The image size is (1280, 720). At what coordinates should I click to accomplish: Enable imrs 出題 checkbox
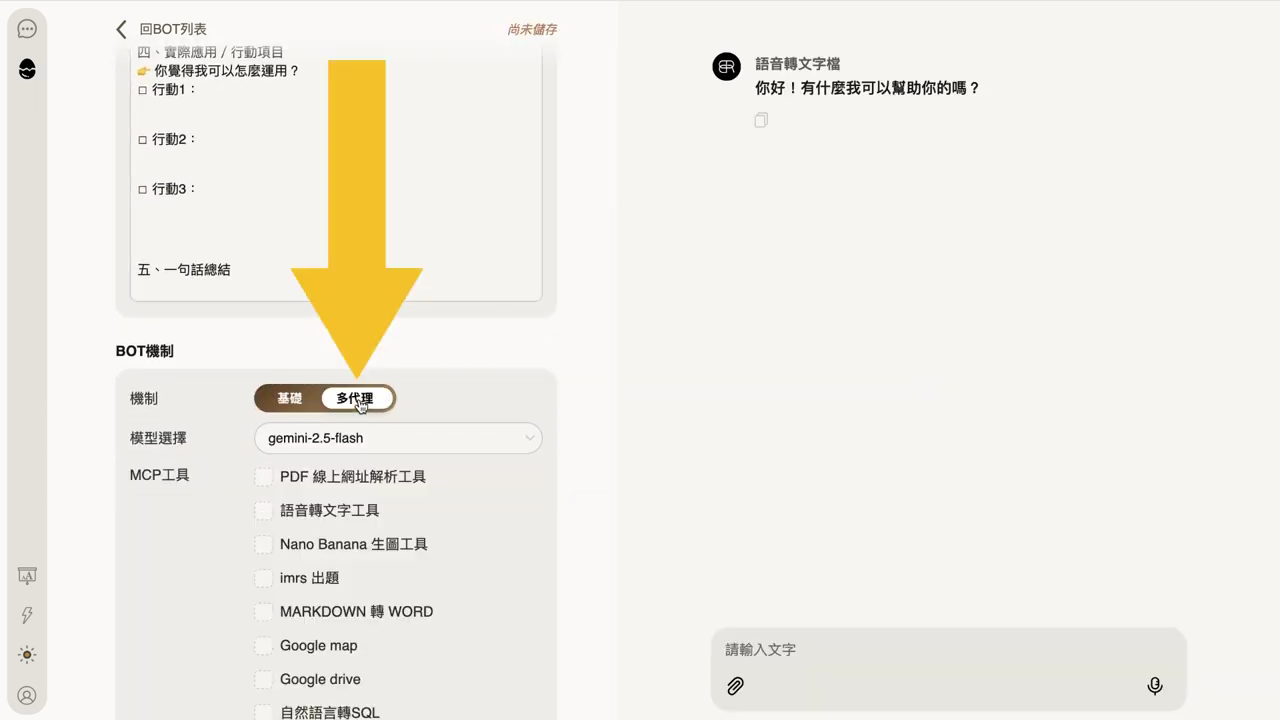click(x=263, y=578)
